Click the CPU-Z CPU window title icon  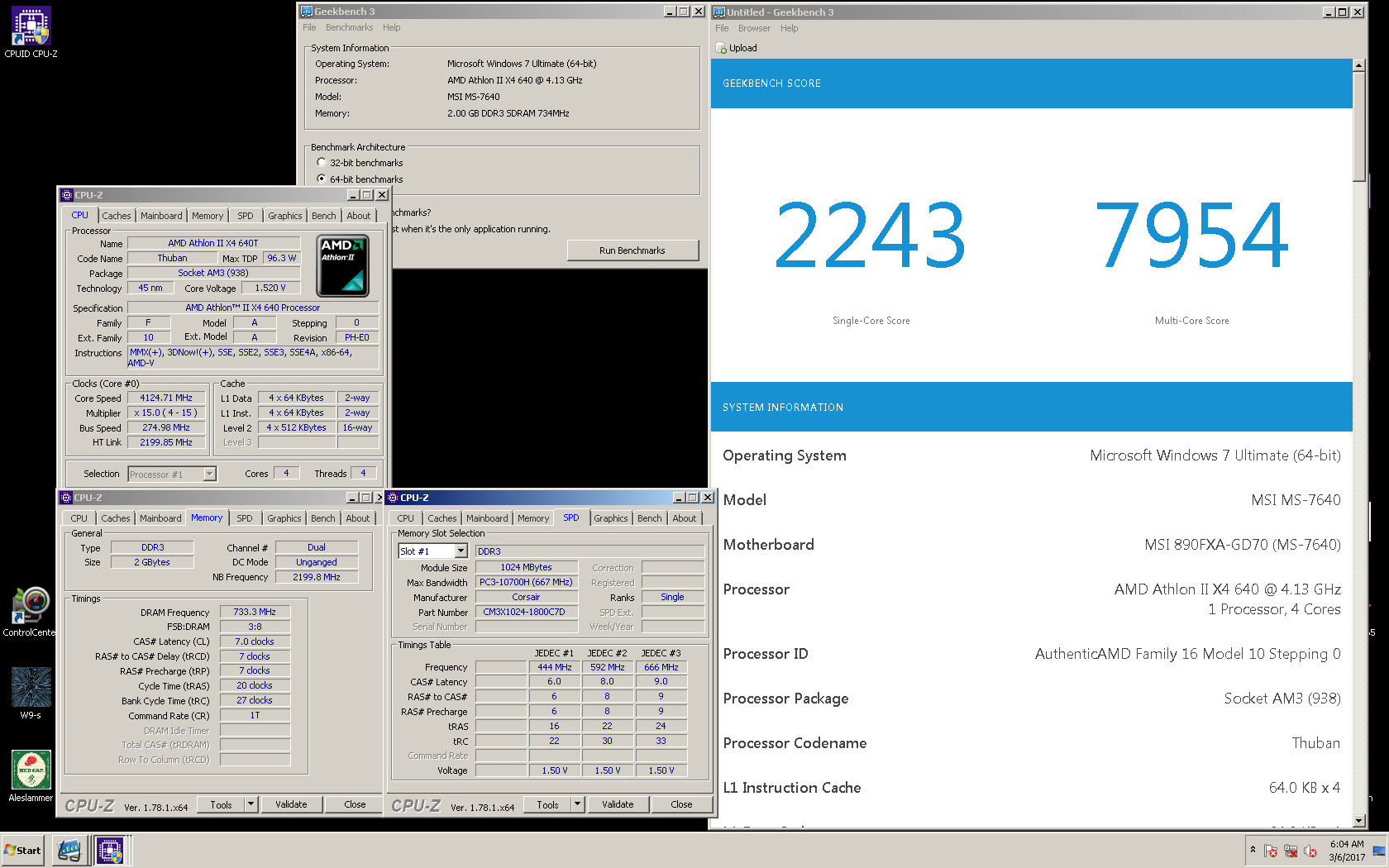coord(67,195)
